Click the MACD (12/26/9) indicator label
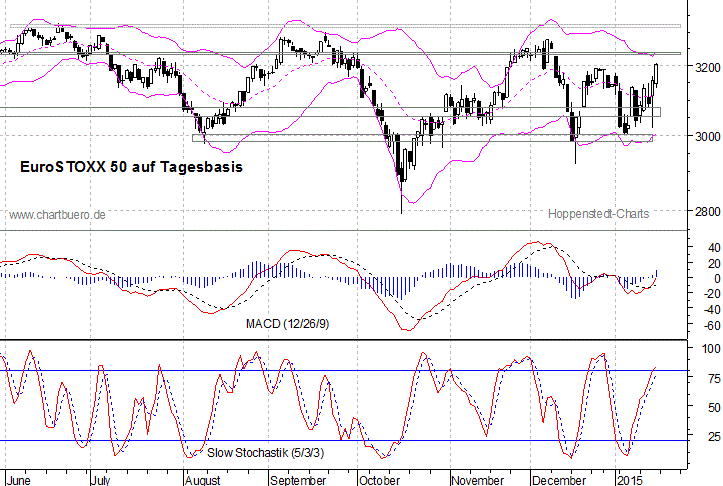This screenshot has height=486, width=723. tap(288, 324)
